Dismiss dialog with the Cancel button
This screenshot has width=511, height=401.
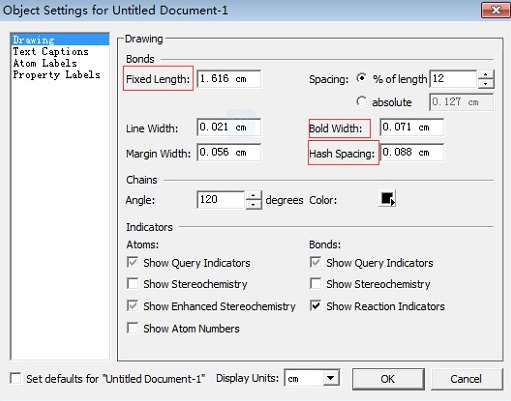pos(466,379)
